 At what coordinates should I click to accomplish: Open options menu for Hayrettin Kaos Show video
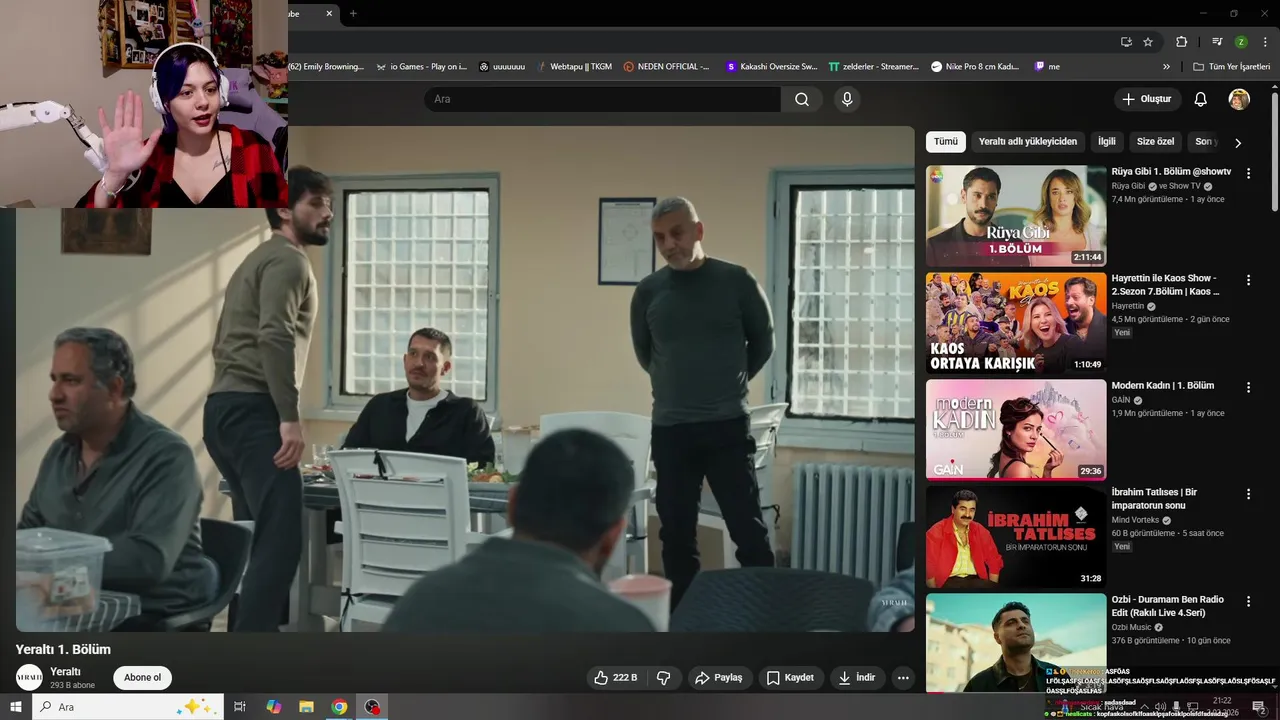[x=1248, y=280]
